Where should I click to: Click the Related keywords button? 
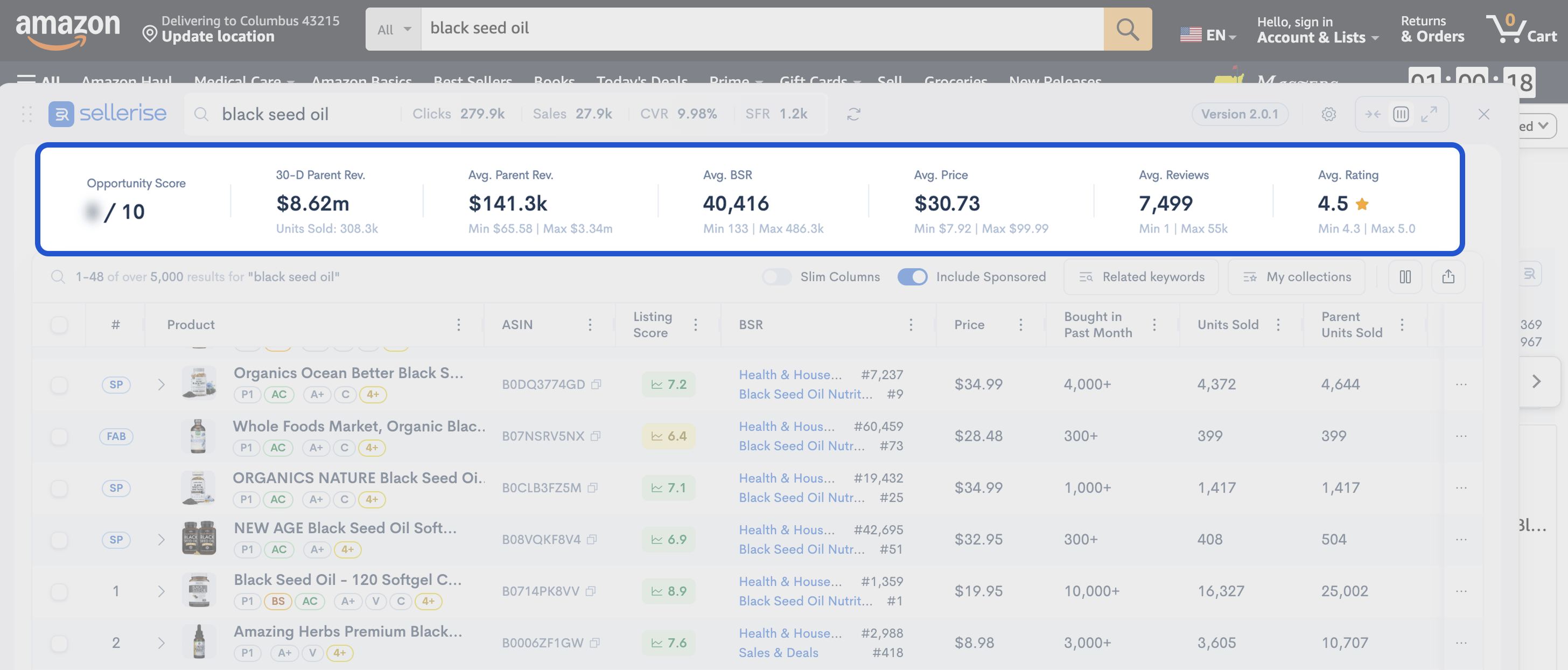(x=1140, y=277)
